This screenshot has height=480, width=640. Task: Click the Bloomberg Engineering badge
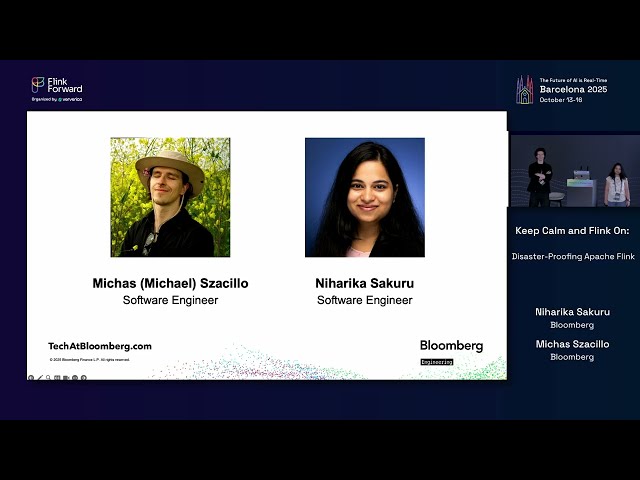tap(437, 362)
